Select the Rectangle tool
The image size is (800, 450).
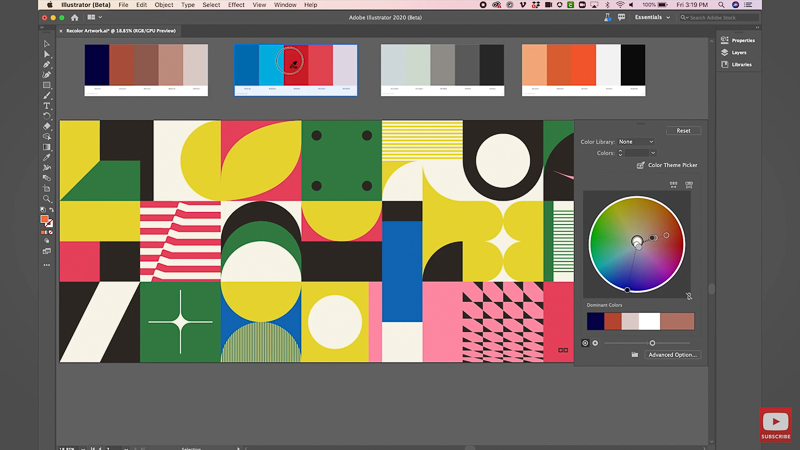[47, 85]
